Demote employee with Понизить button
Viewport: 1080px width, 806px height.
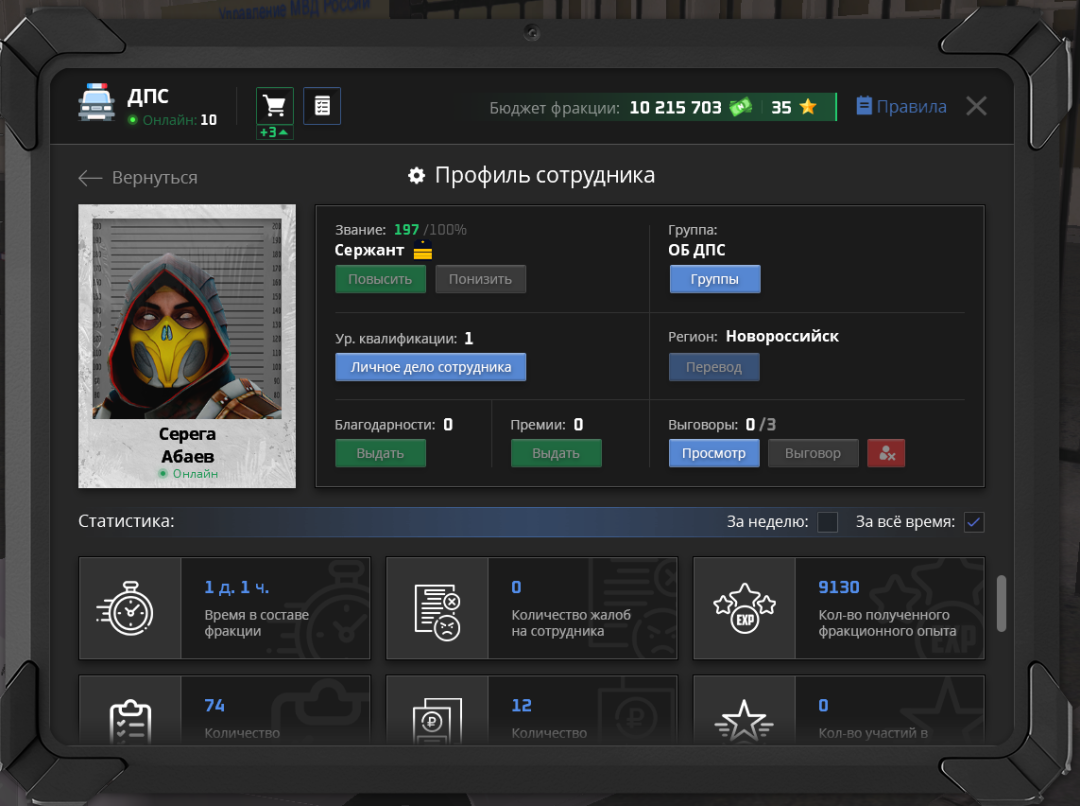coord(480,279)
